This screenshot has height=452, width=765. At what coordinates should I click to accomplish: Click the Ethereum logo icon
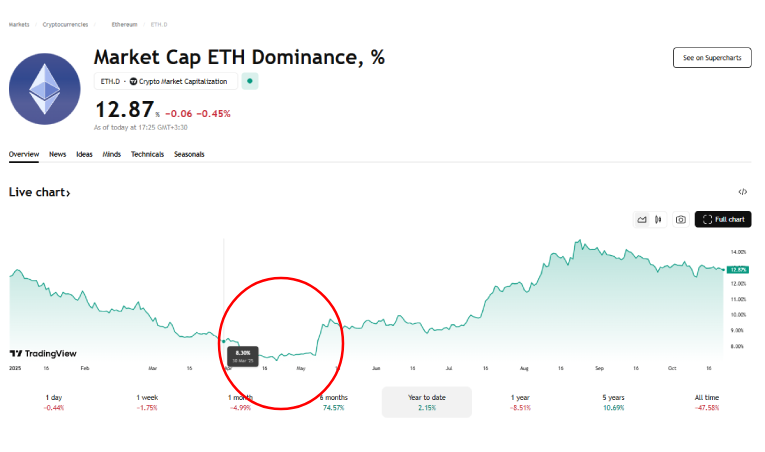point(44,89)
